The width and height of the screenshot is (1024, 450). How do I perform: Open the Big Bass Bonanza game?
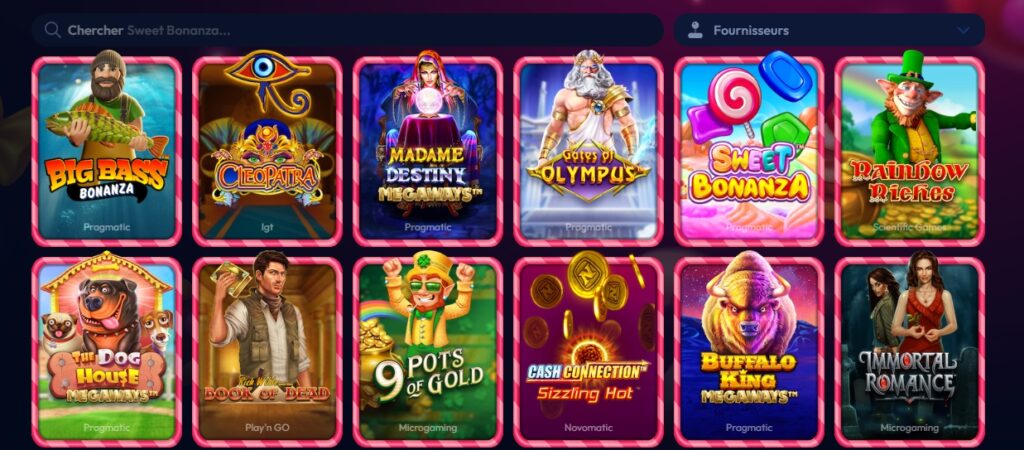107,152
